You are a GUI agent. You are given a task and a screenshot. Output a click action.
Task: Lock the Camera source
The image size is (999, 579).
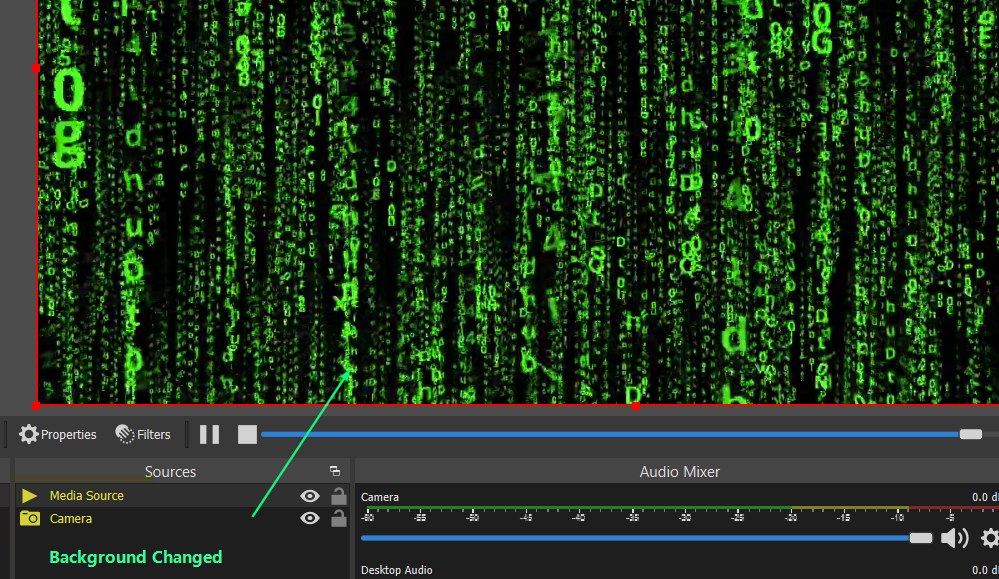(338, 518)
